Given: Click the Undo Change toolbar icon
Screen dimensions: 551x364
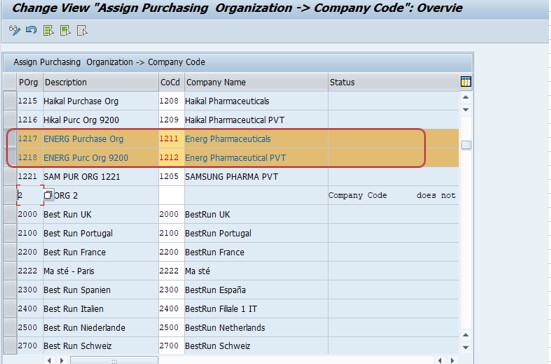Looking at the screenshot, I should click(31, 31).
